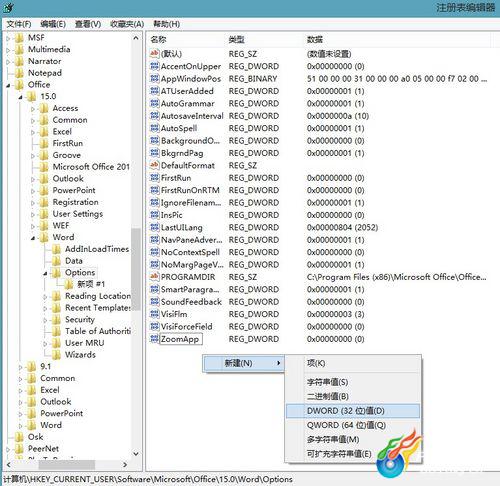
Task: Click the (默认) string value icon
Action: 154,53
